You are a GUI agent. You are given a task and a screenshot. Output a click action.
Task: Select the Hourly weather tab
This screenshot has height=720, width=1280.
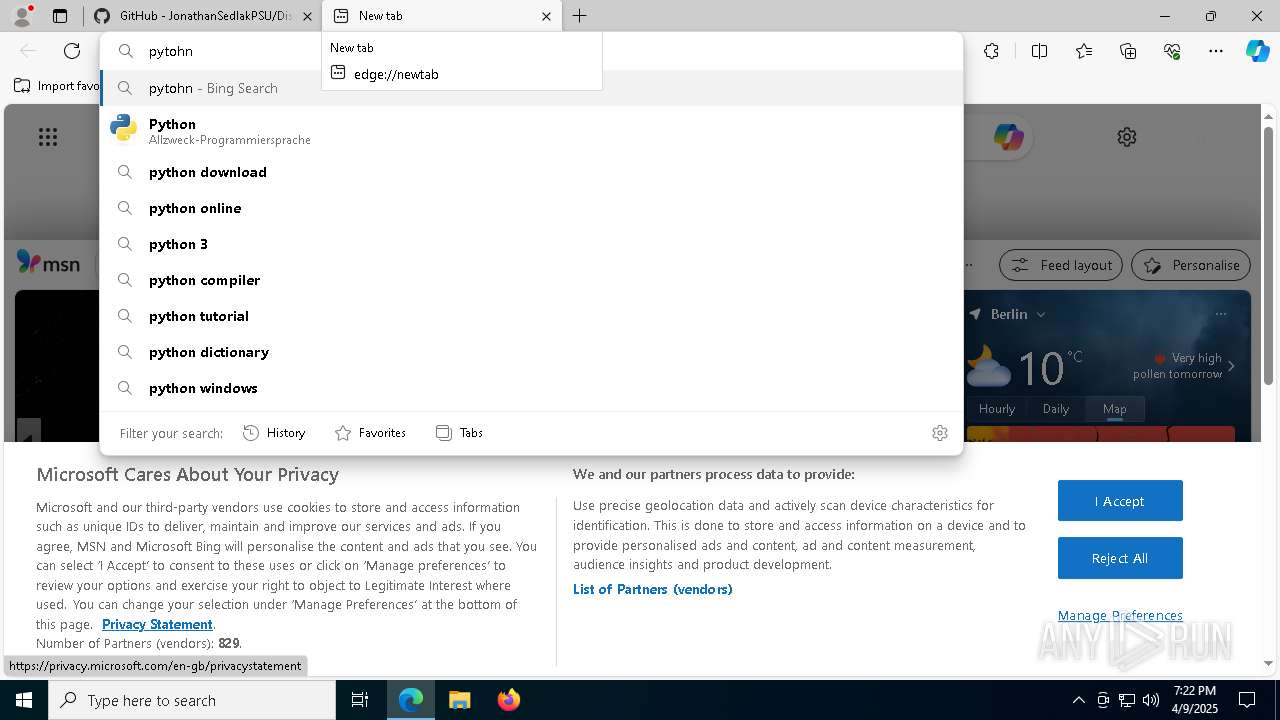coord(997,408)
